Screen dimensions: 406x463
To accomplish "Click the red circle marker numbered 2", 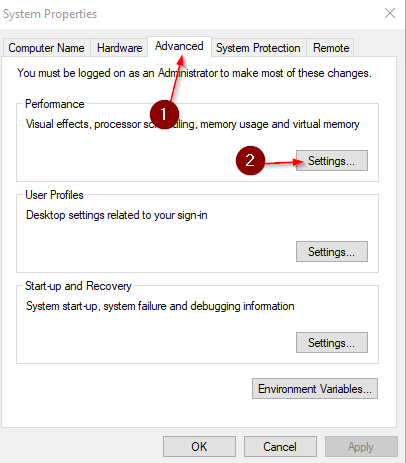I will tap(250, 161).
